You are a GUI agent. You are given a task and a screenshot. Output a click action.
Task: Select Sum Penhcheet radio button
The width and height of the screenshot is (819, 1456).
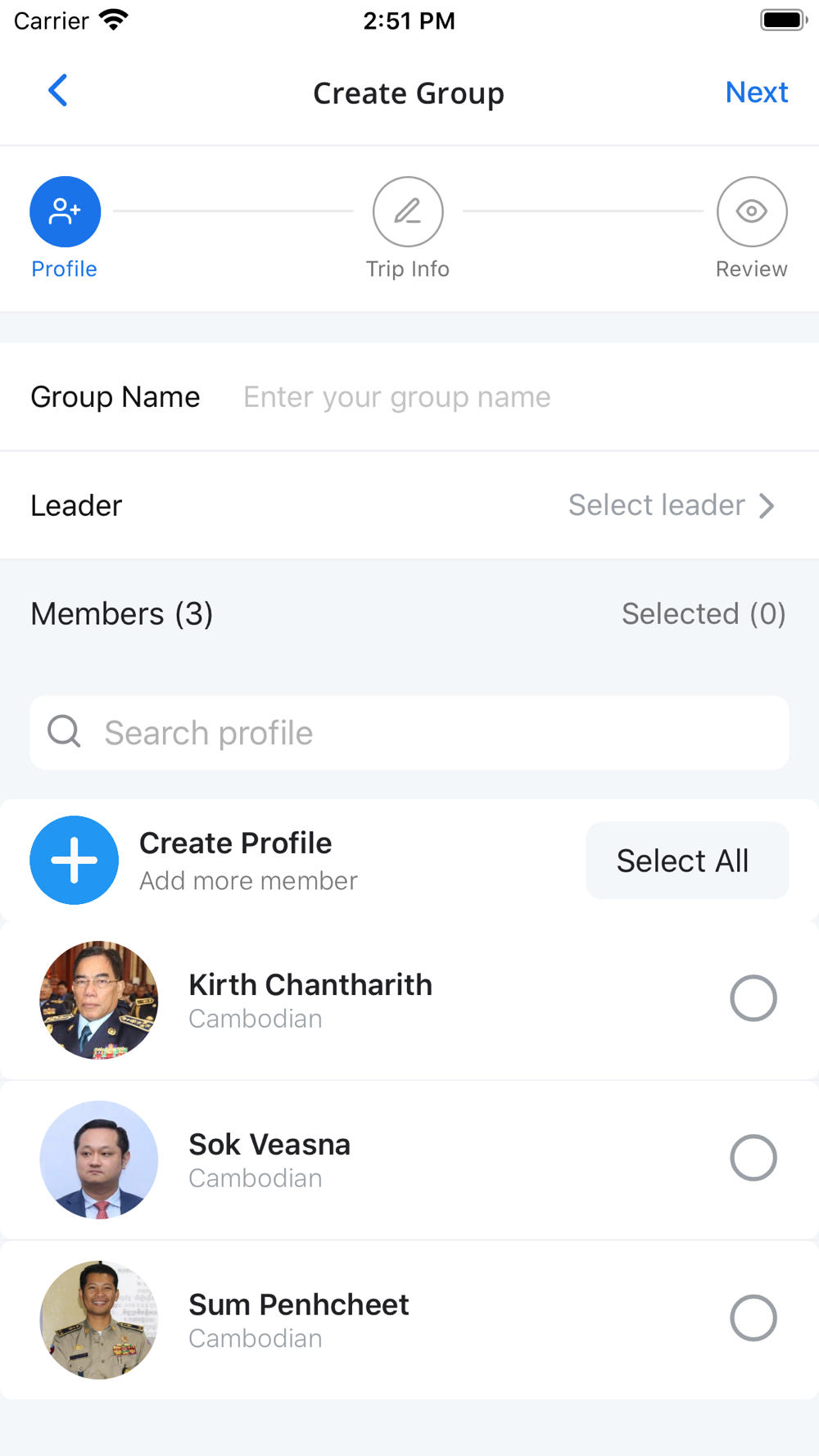pyautogui.click(x=753, y=1318)
